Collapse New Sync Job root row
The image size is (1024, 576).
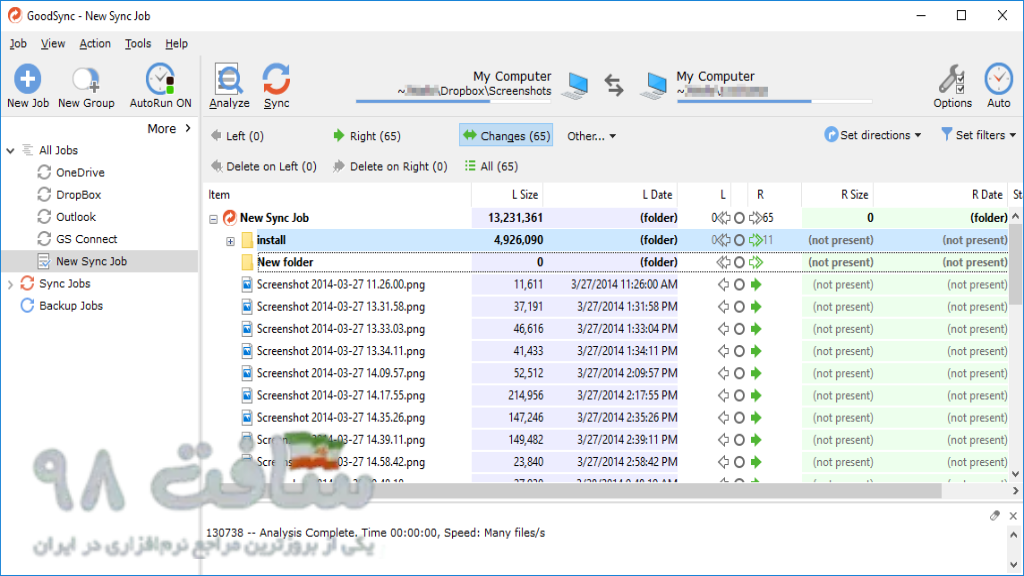click(x=214, y=219)
